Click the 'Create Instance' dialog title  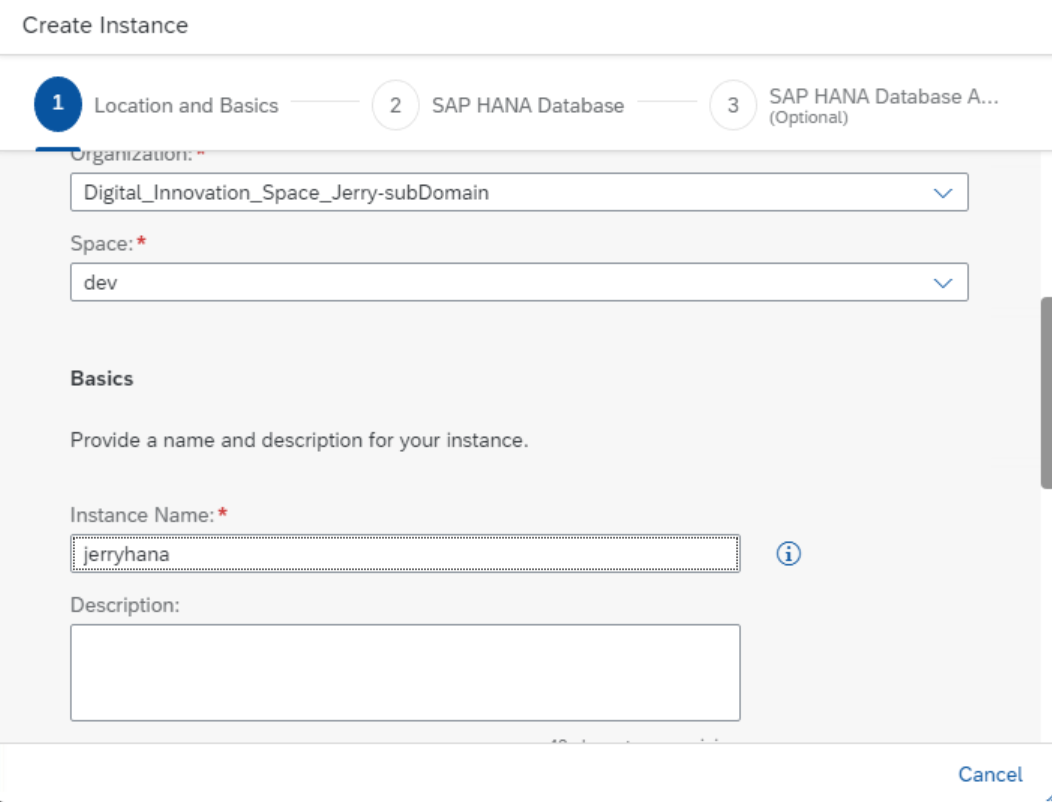point(105,25)
